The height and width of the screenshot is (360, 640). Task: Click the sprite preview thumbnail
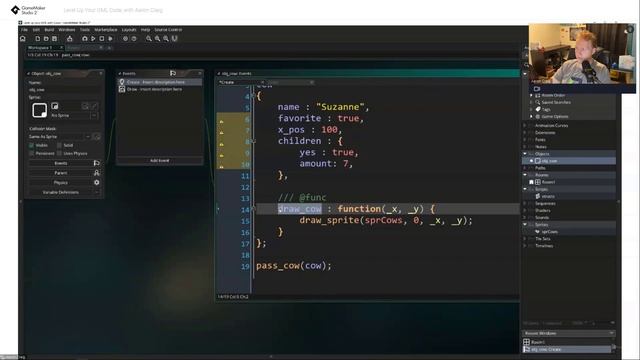point(40,110)
